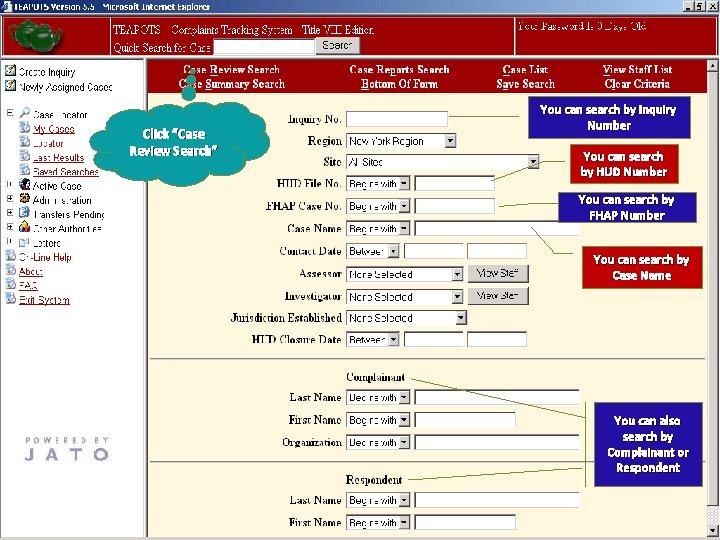Click the Locator page icon
The width and height of the screenshot is (720, 540).
(25, 142)
